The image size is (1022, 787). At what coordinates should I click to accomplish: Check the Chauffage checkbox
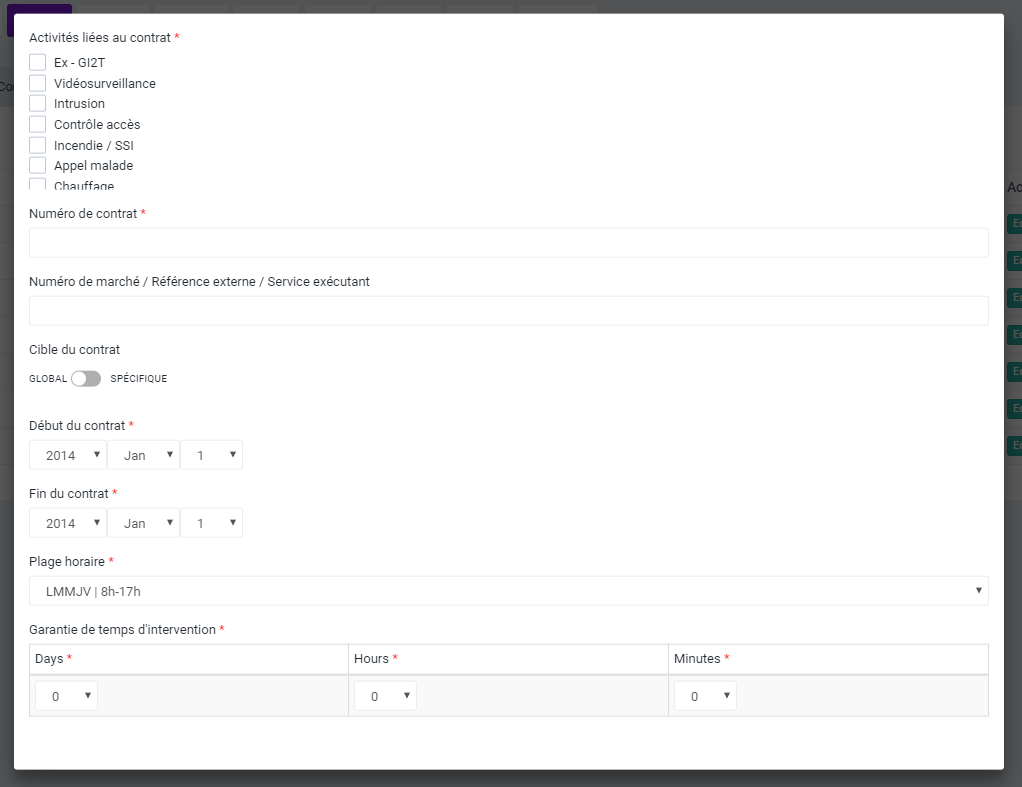coord(38,184)
